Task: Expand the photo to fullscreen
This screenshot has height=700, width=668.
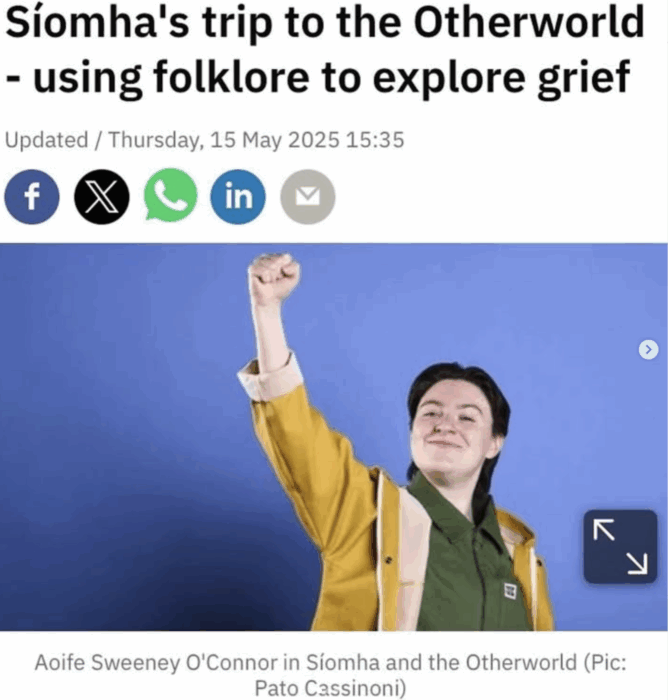Action: click(x=620, y=546)
